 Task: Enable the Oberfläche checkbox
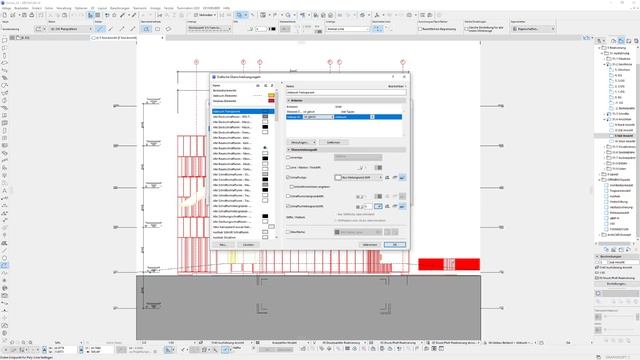(288, 232)
